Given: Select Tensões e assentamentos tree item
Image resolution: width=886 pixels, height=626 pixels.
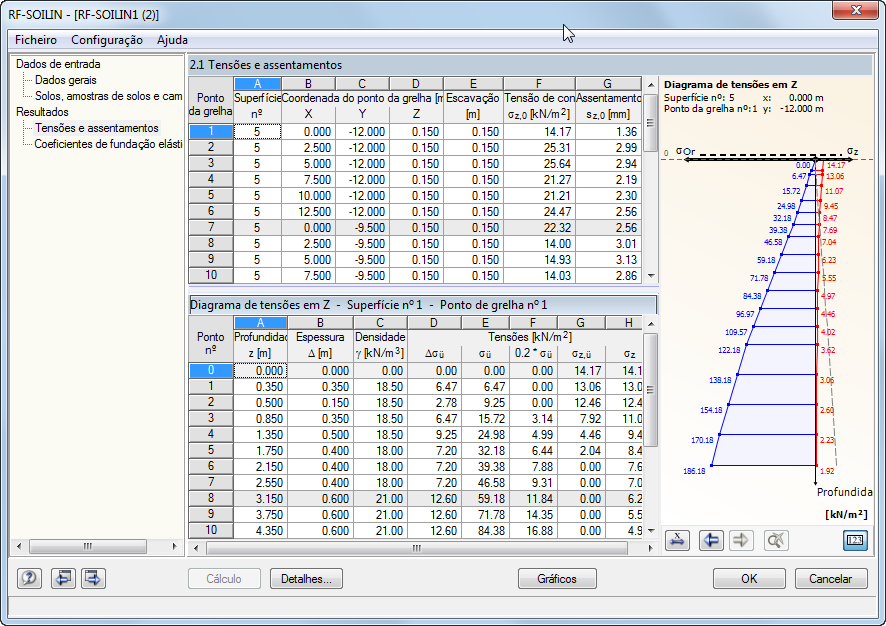Looking at the screenshot, I should [x=97, y=128].
